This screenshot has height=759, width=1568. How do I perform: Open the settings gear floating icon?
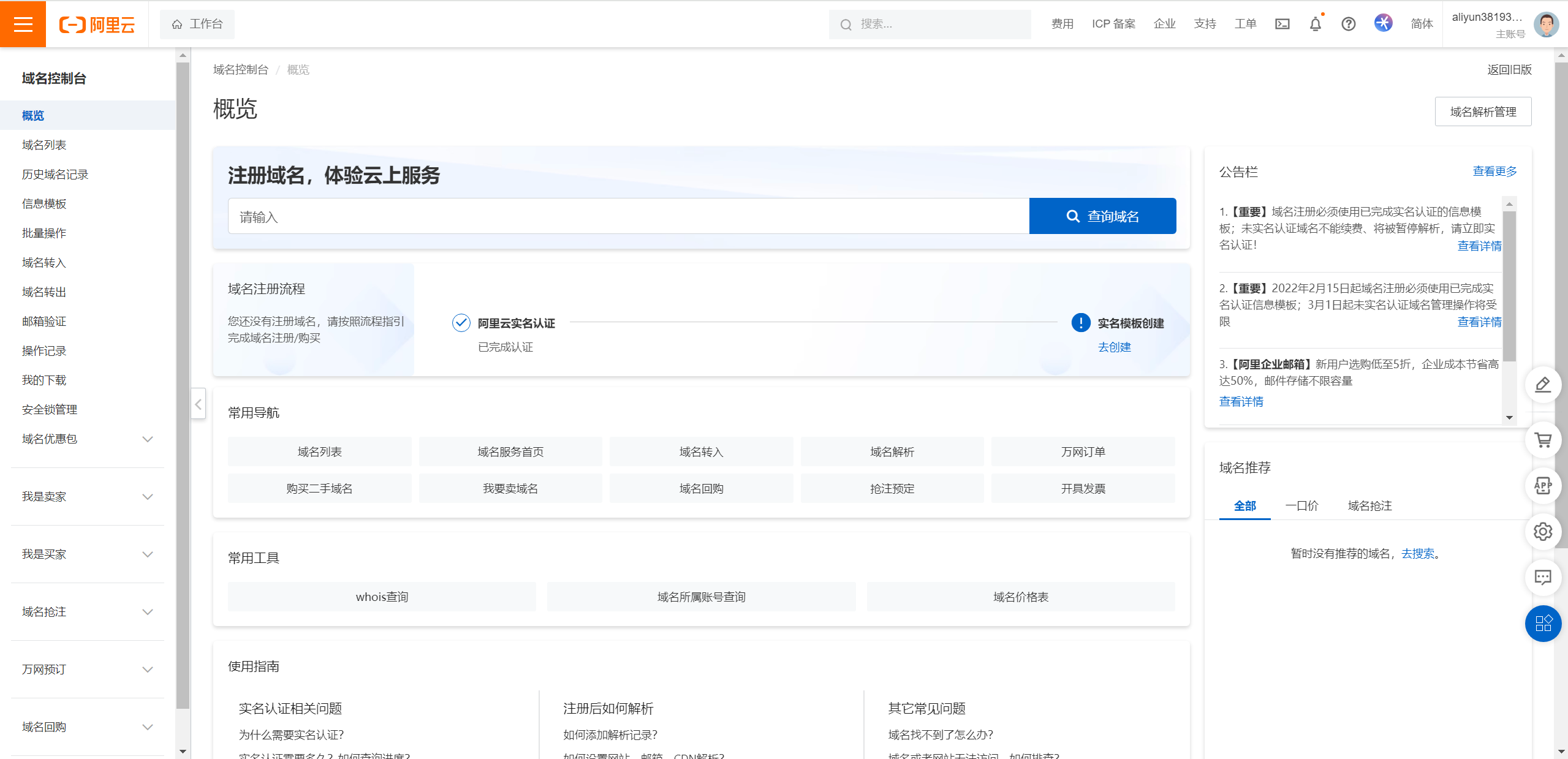coord(1542,532)
